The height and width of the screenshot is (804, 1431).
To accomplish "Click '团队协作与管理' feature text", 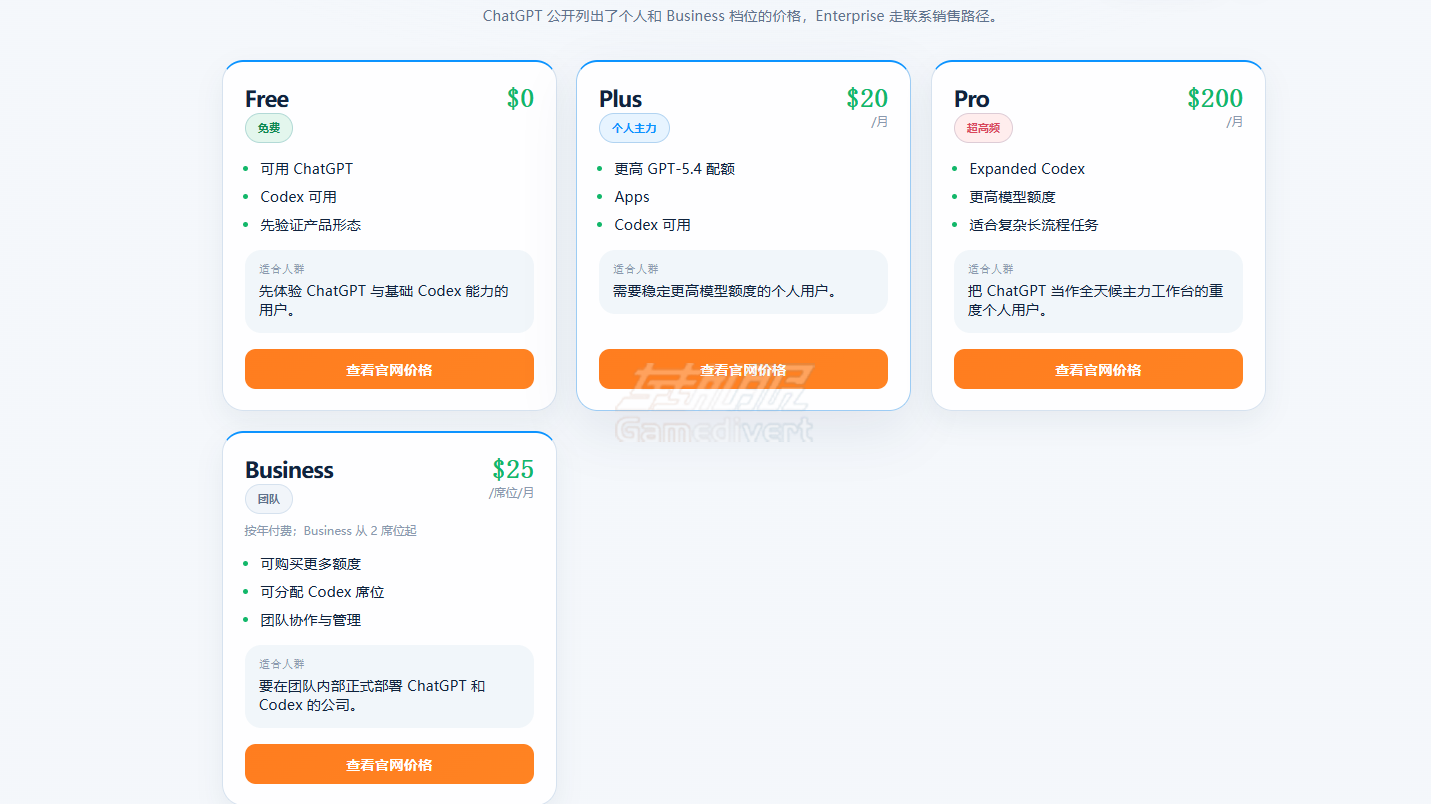I will point(311,620).
